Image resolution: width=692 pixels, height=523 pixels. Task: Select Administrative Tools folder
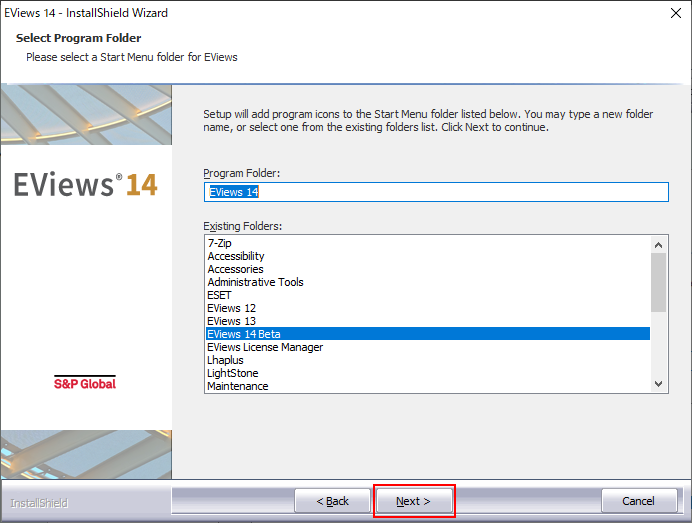click(428, 282)
